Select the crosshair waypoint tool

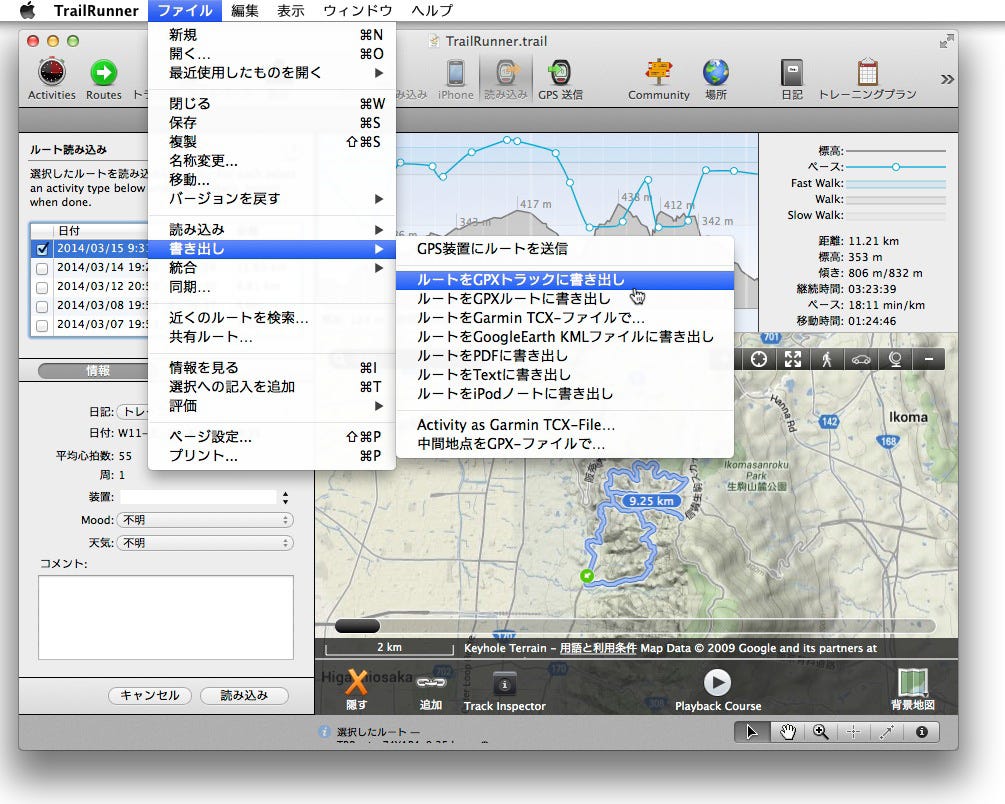(x=854, y=732)
